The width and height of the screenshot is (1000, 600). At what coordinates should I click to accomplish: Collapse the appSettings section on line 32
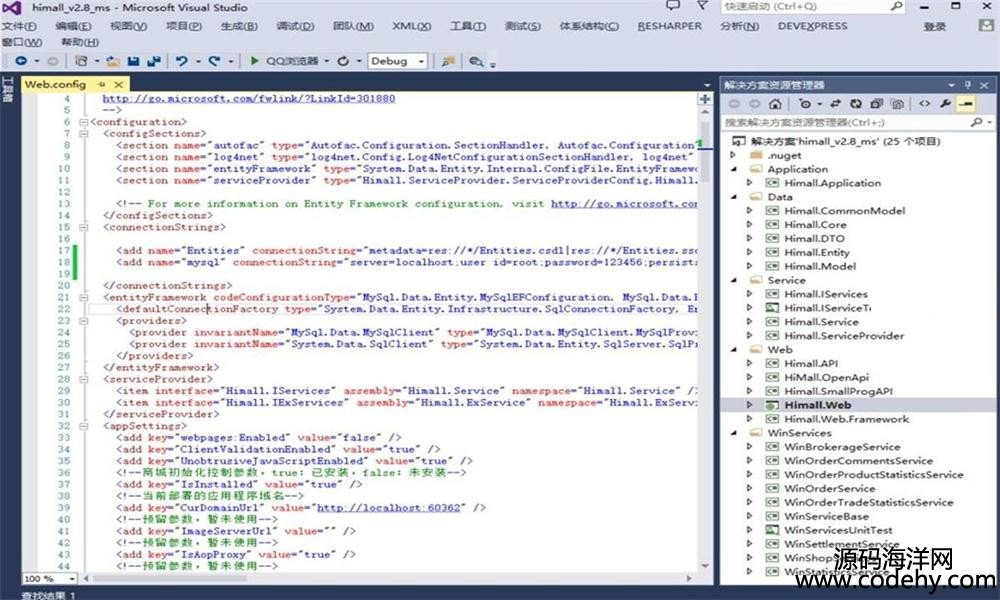84,426
